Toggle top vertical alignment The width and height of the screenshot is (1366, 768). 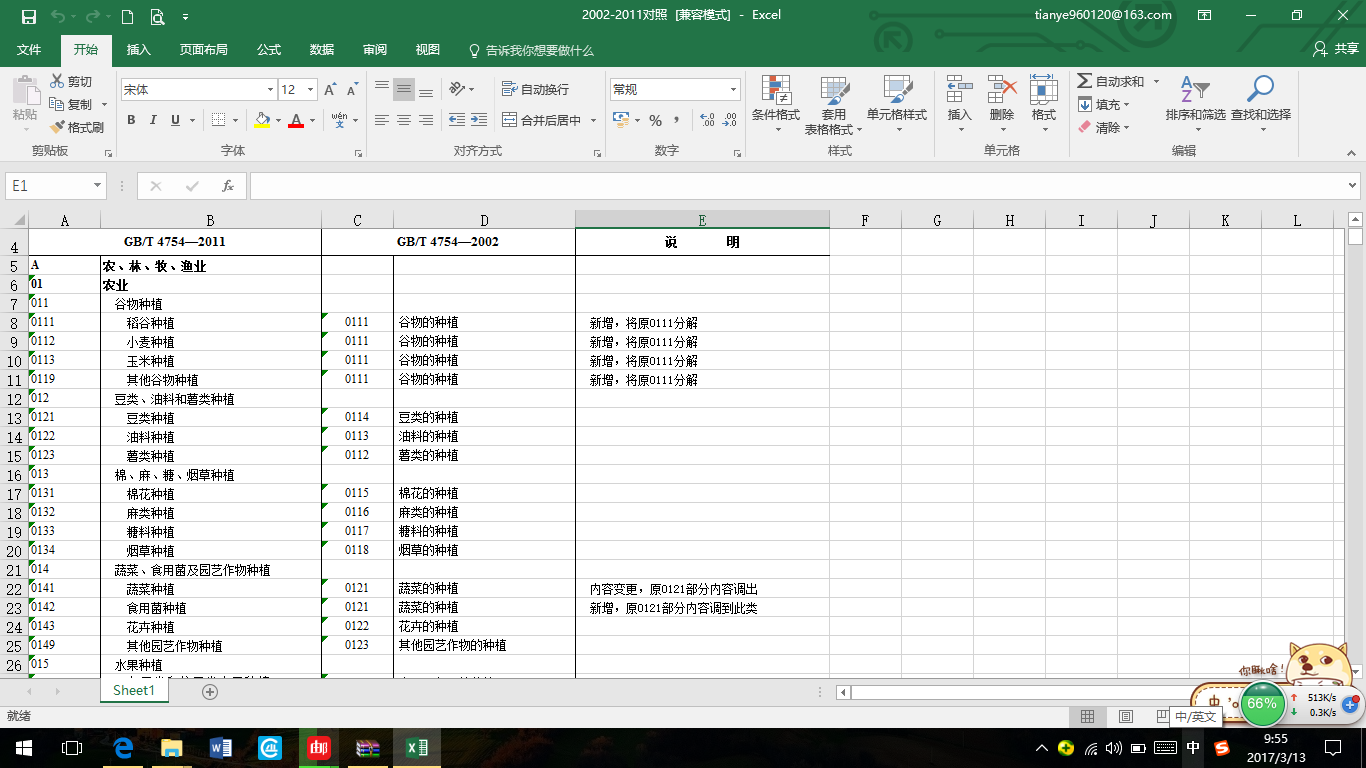(382, 89)
